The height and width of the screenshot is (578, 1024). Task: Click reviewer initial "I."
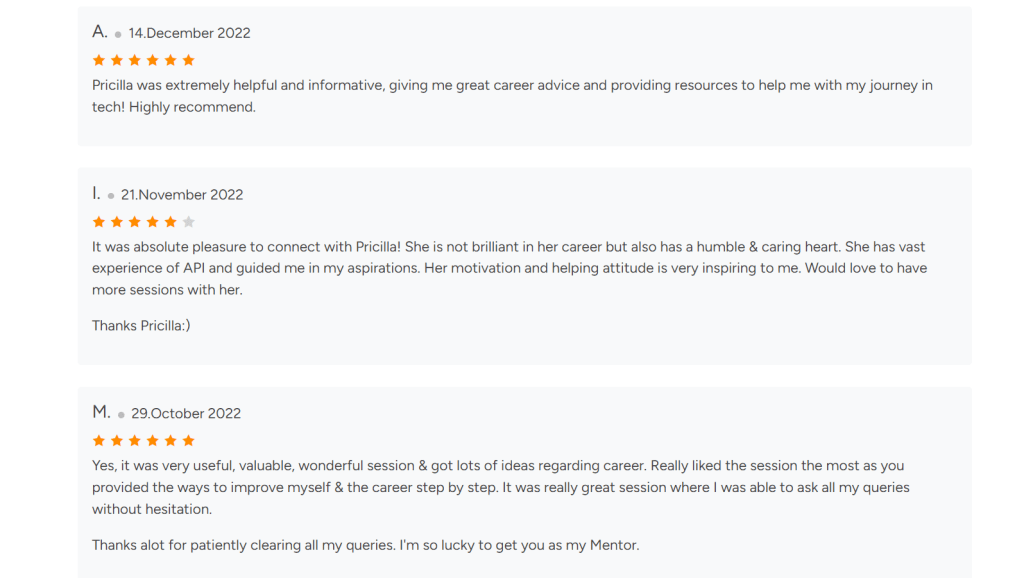coord(96,194)
